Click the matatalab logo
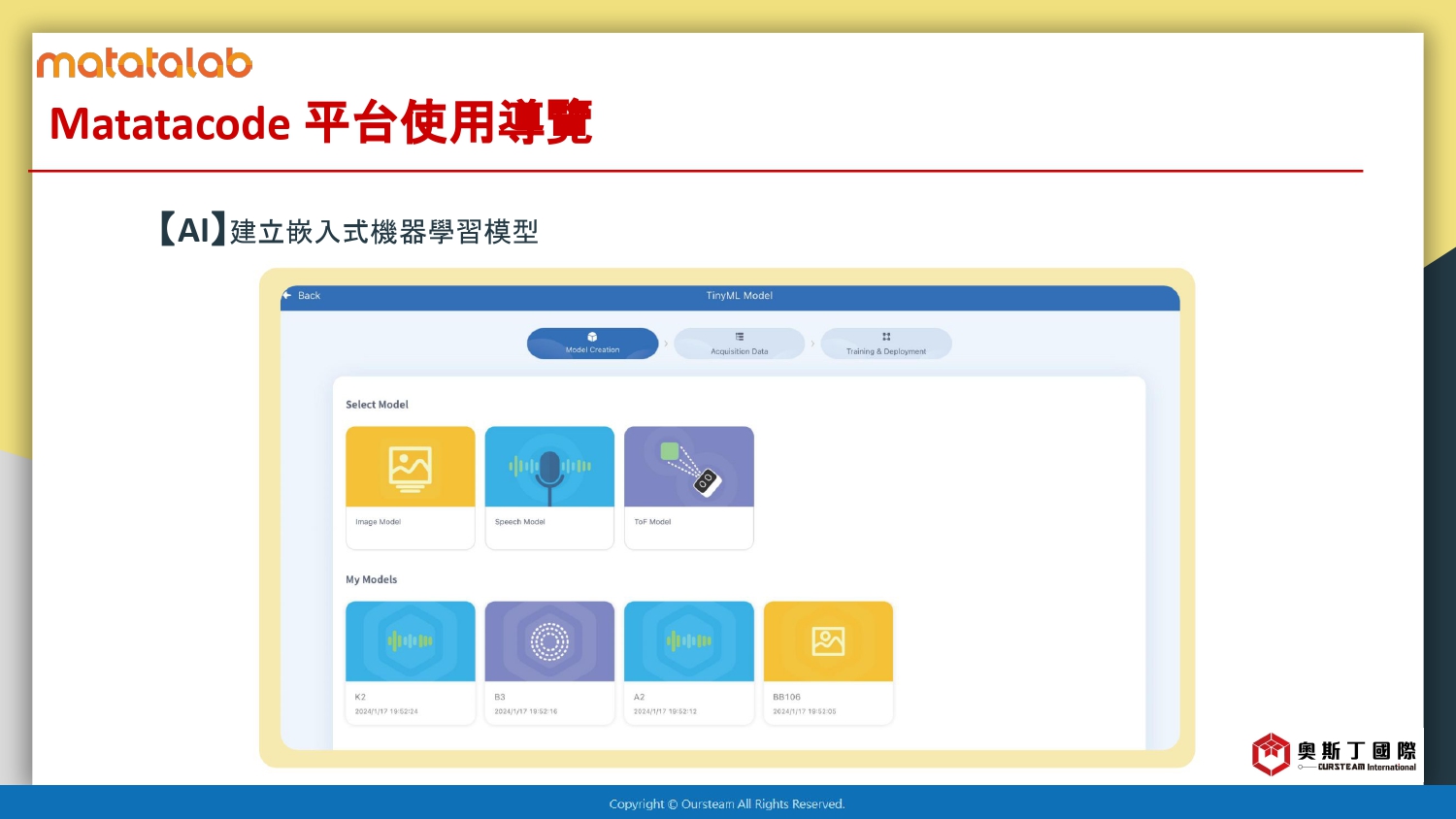Image resolution: width=1456 pixels, height=819 pixels. (145, 63)
